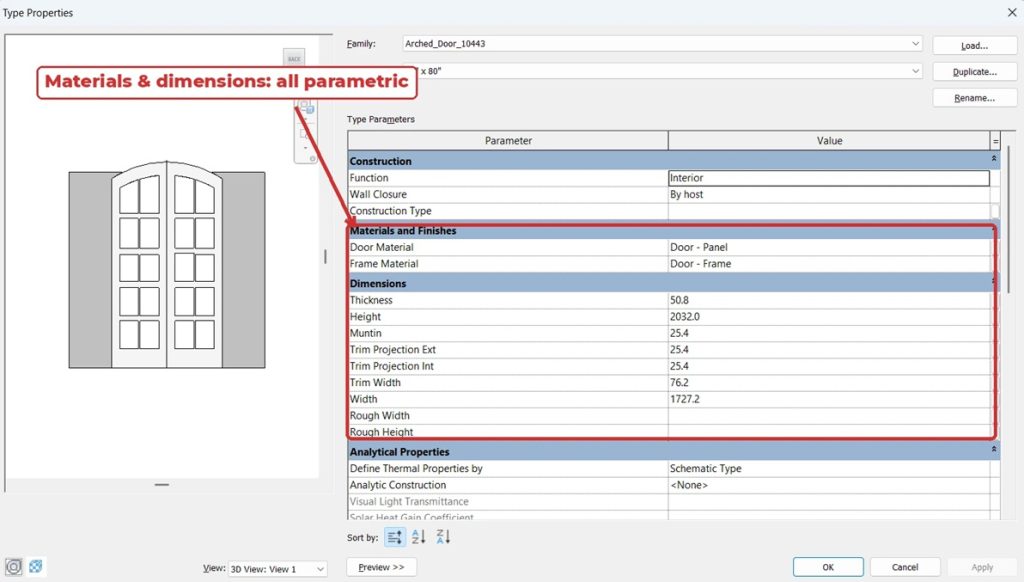
Task: Sort parameters in reverse Z to A order
Action: pyautogui.click(x=443, y=537)
